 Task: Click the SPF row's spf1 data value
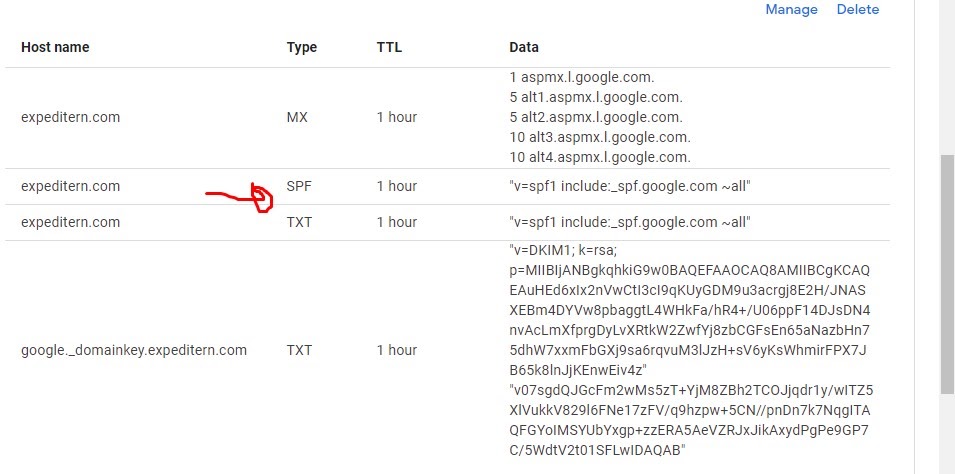point(630,186)
